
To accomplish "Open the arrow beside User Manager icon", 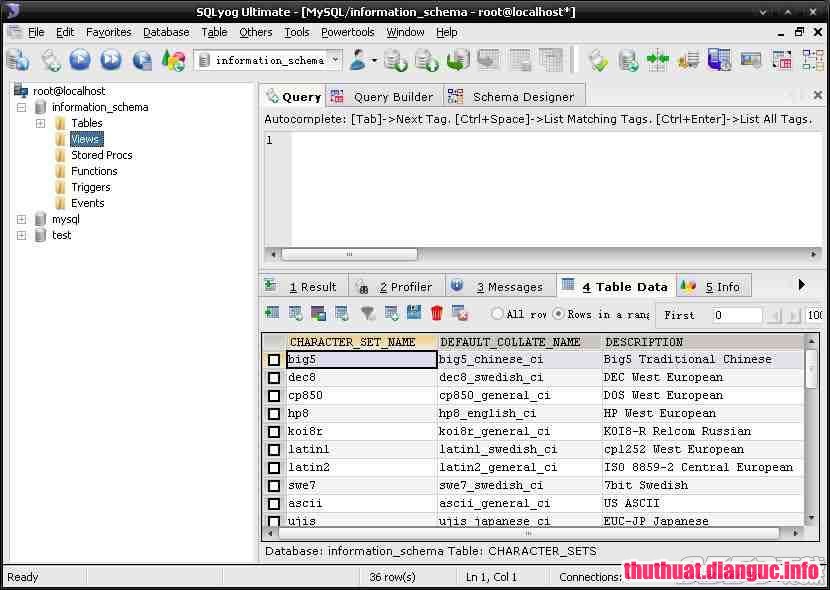I will pyautogui.click(x=374, y=60).
